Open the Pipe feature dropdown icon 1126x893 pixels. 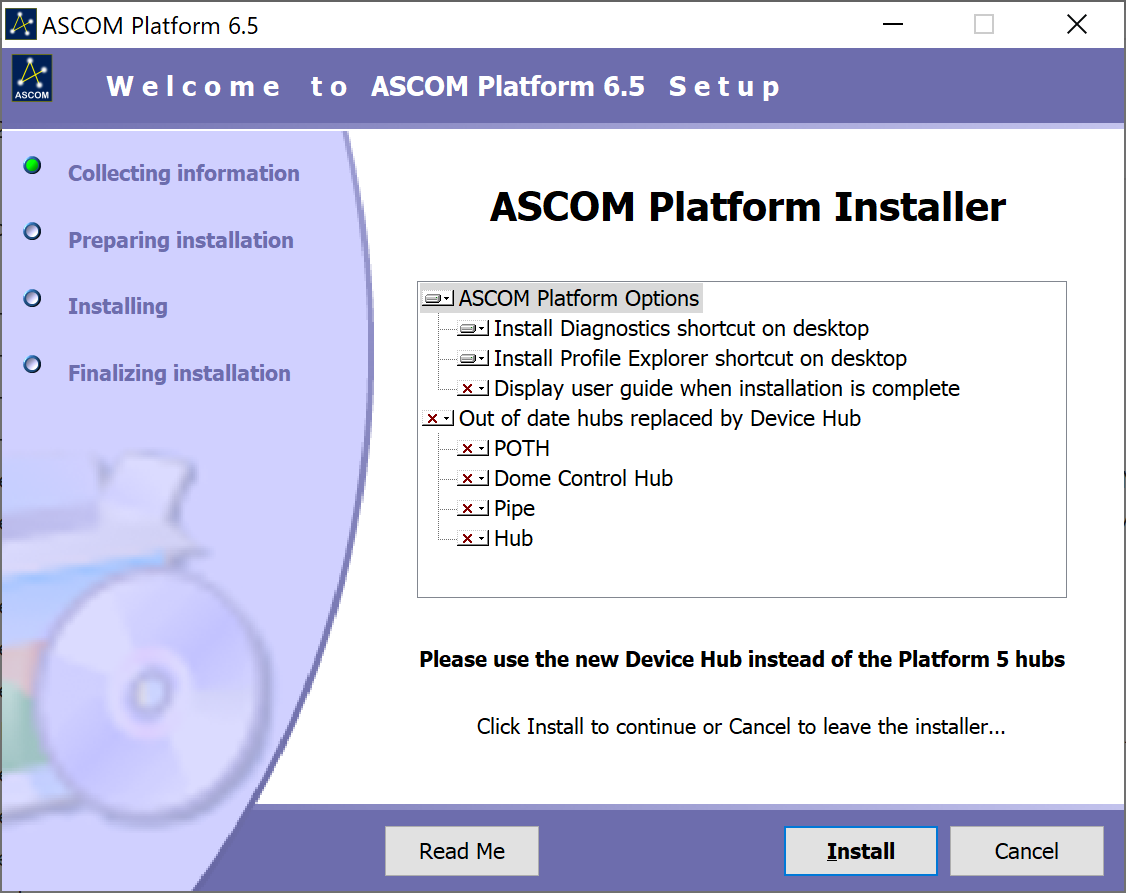[473, 508]
